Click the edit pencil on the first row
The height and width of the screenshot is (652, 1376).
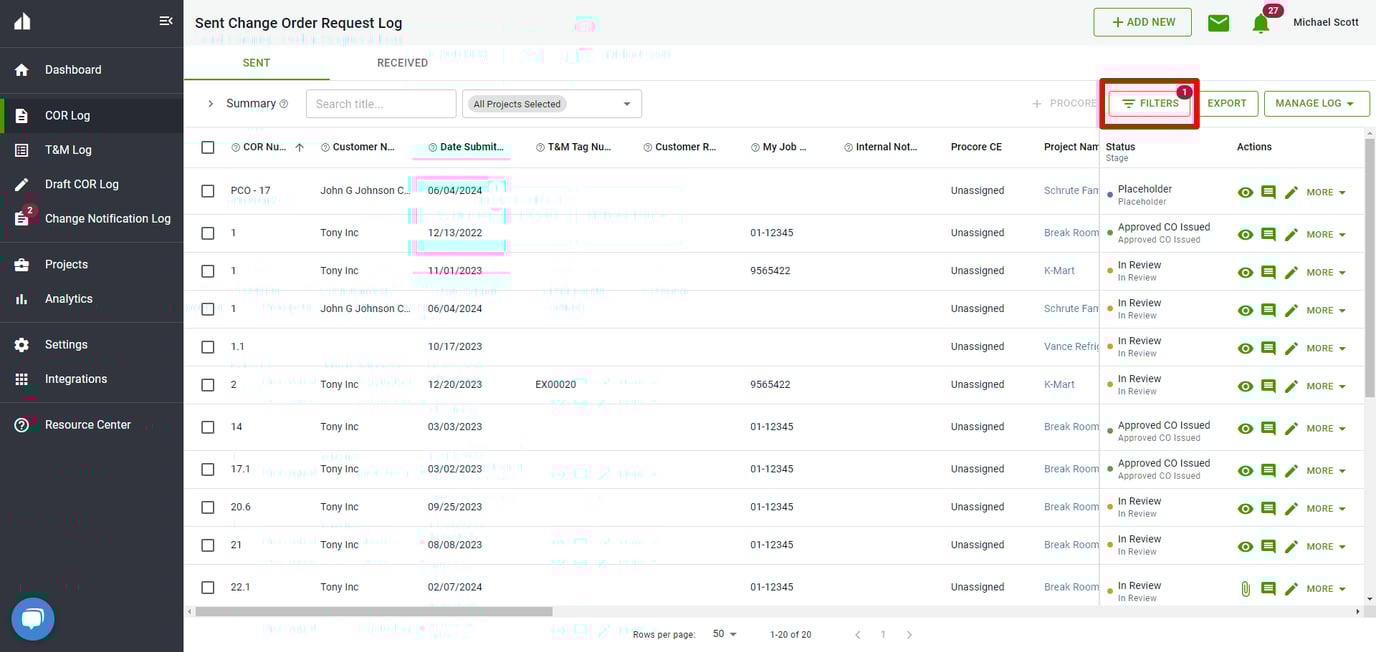click(1292, 192)
